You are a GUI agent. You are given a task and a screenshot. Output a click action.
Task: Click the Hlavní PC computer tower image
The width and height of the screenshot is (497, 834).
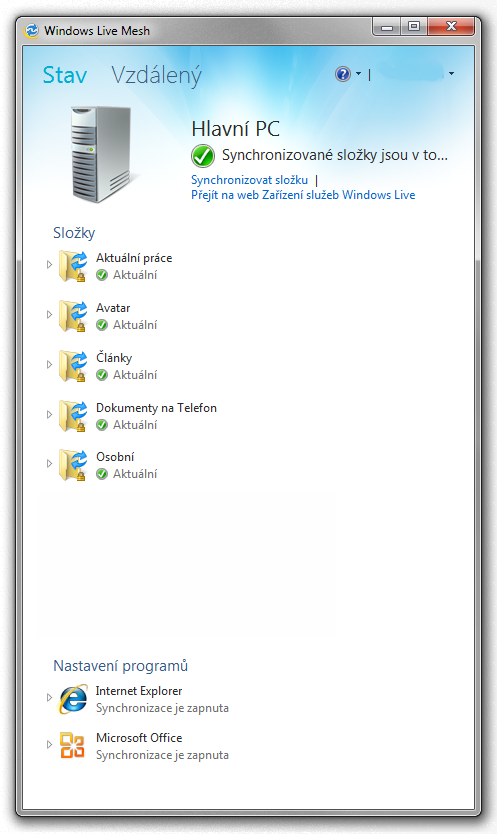102,154
